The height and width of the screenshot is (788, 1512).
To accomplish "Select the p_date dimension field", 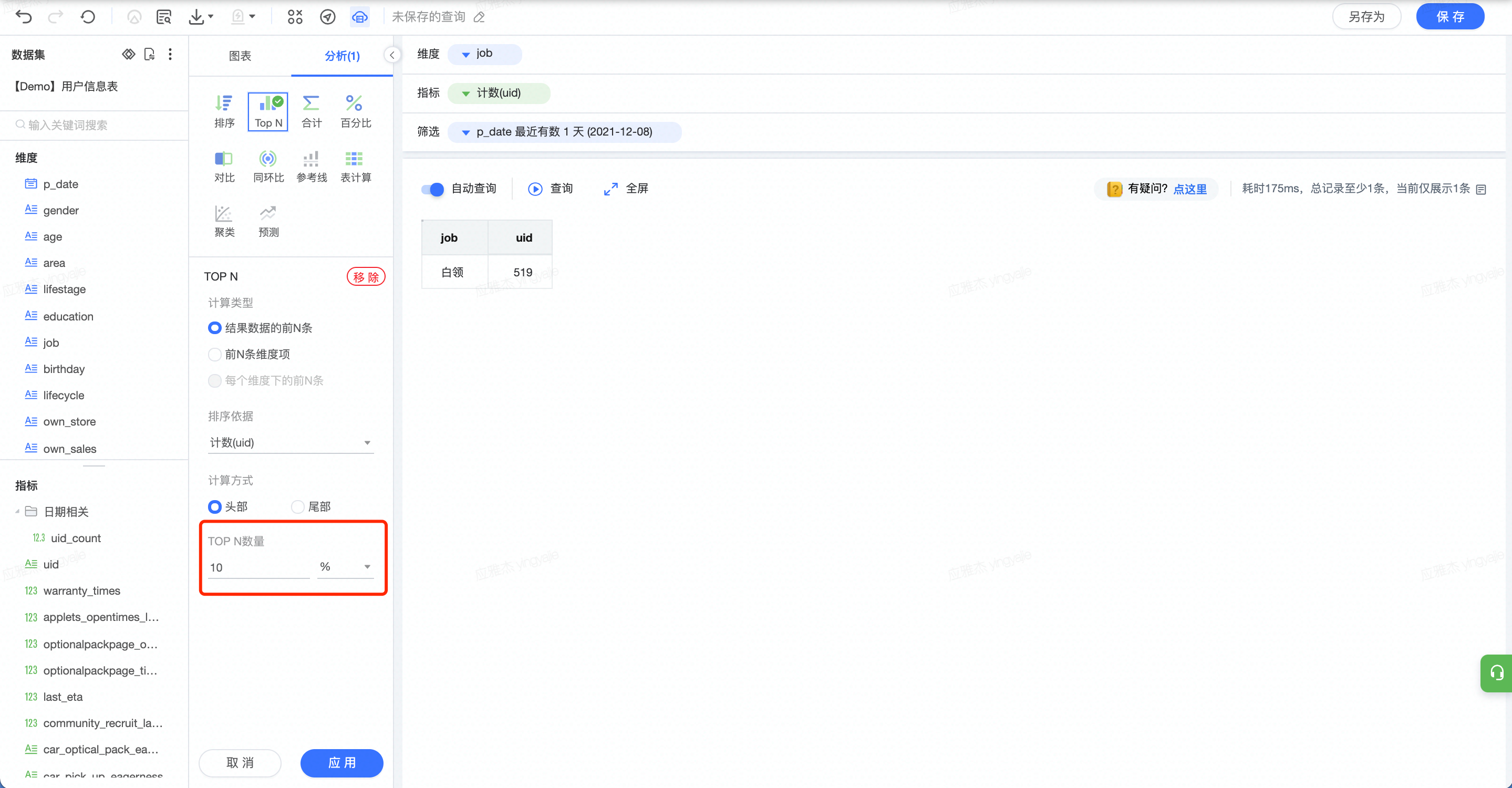I will (x=60, y=184).
